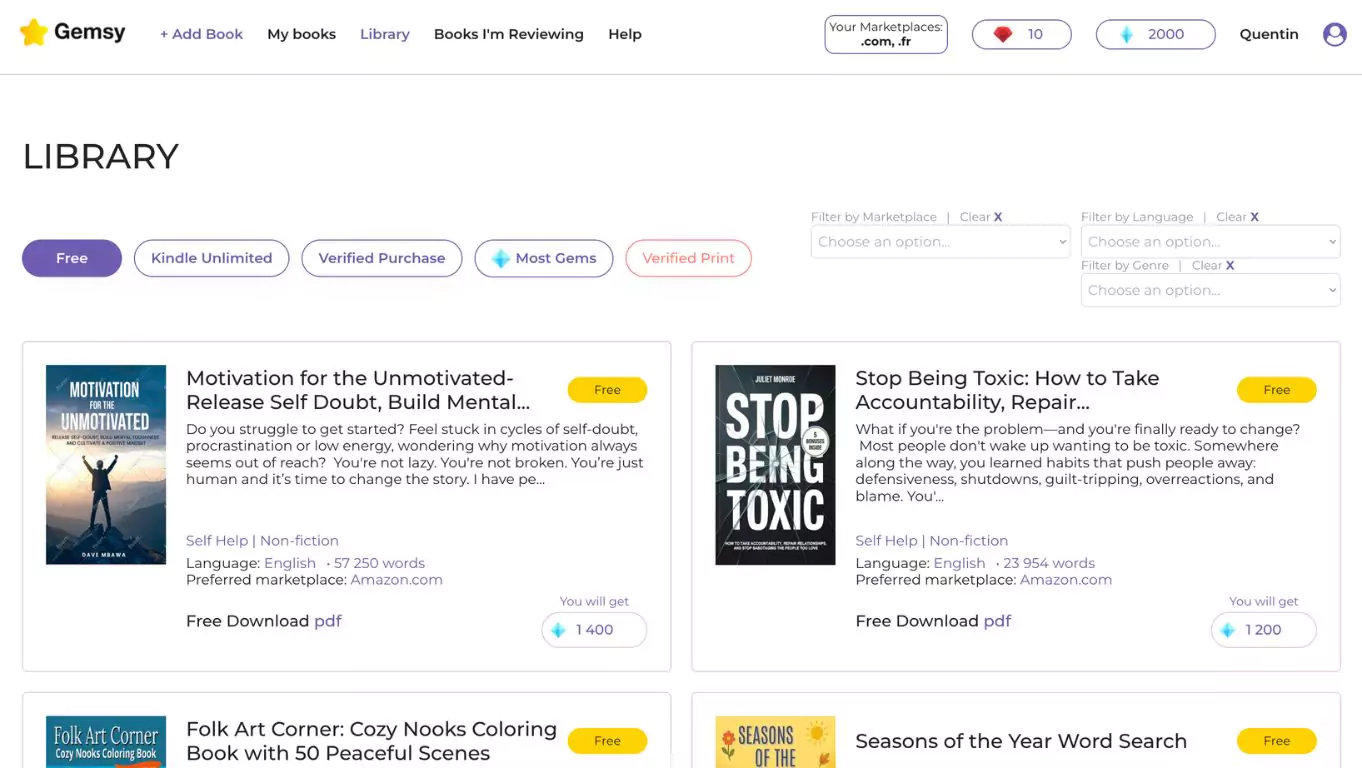Viewport: 1362px width, 768px height.
Task: Click the Gemsy star logo
Action: pyautogui.click(x=34, y=33)
